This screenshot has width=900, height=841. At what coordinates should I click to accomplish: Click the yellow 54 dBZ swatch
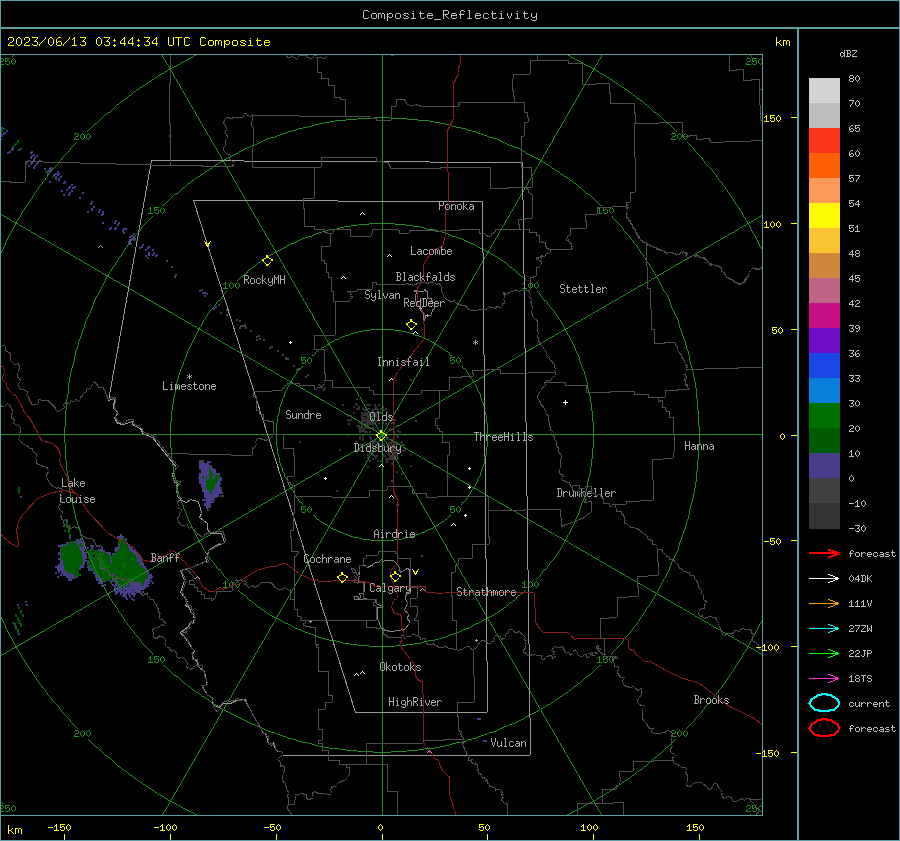(x=824, y=215)
